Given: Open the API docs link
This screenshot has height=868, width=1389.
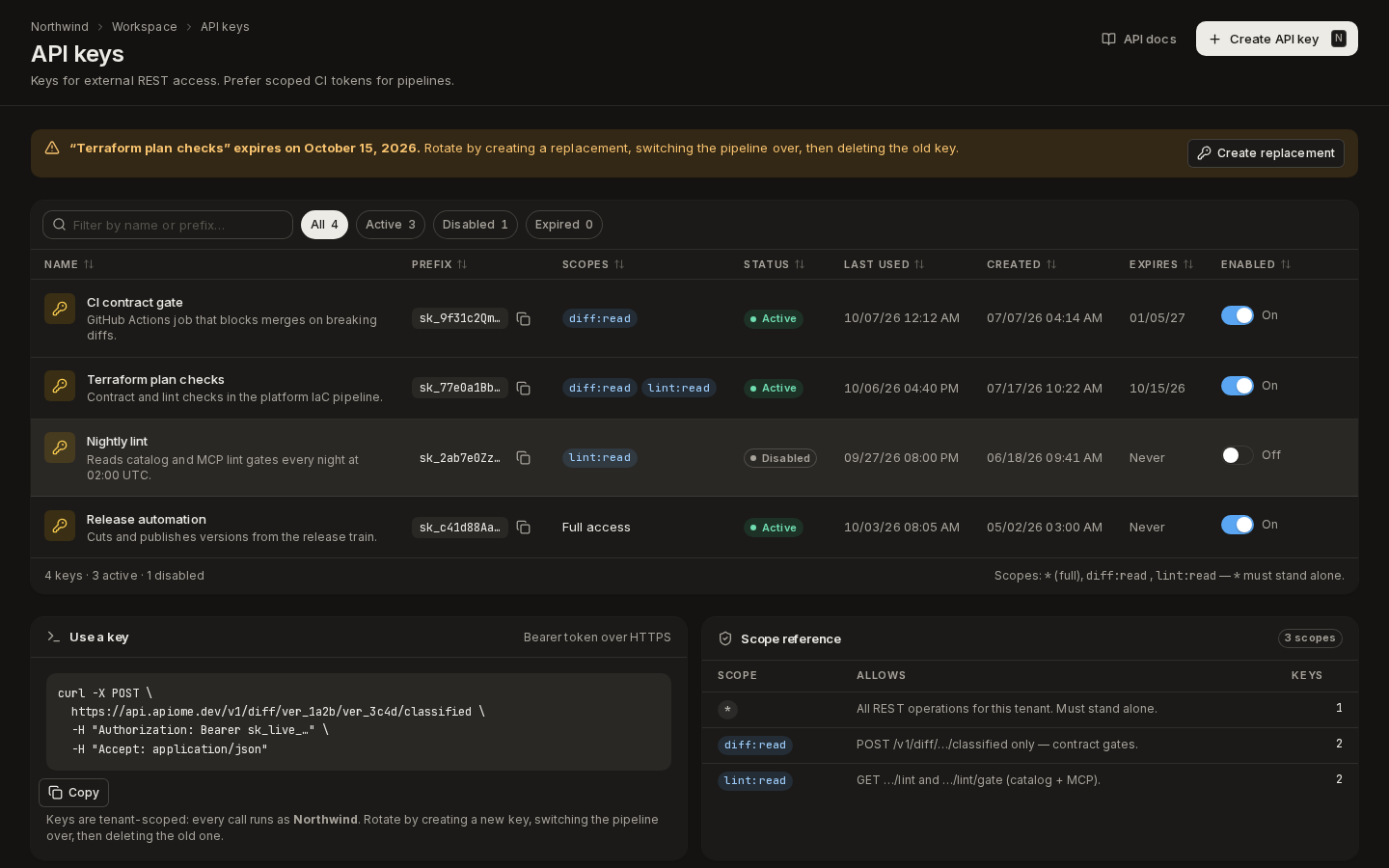Looking at the screenshot, I should point(1139,39).
